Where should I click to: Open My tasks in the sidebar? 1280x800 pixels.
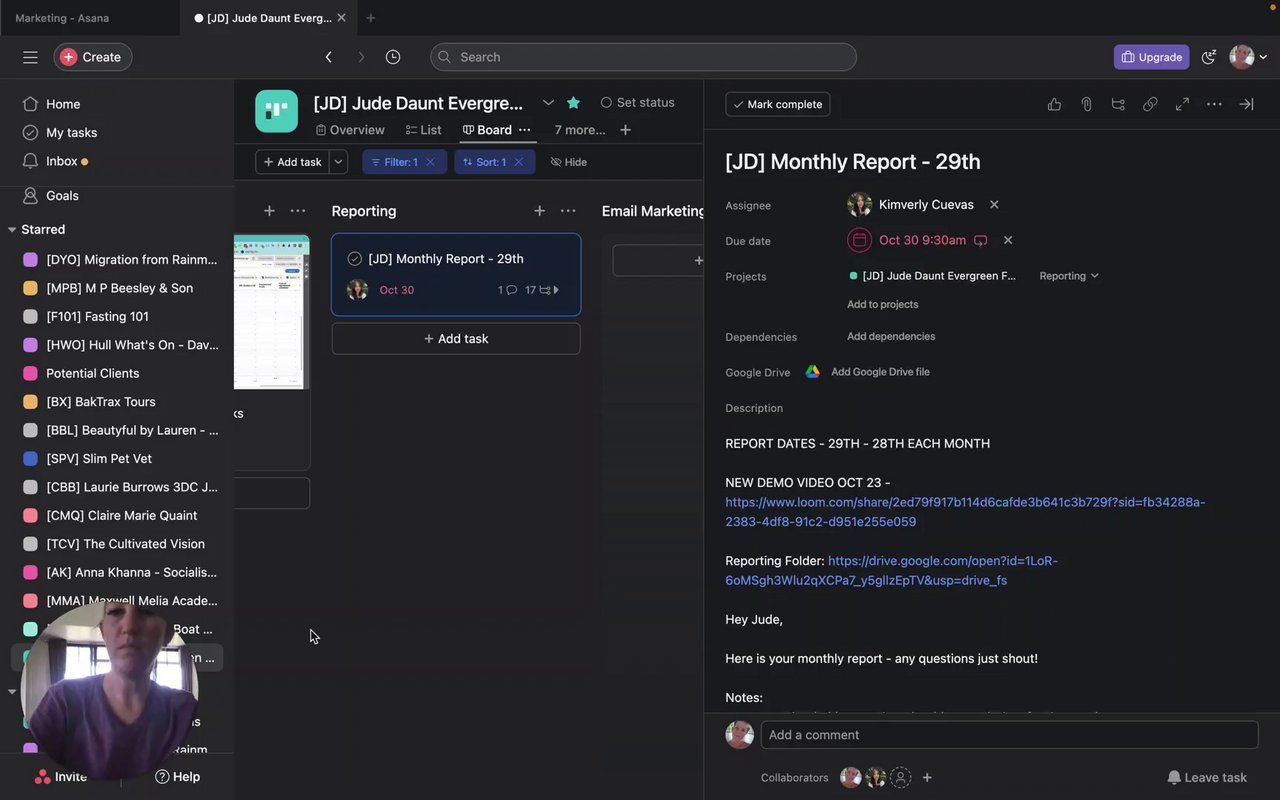coord(71,132)
